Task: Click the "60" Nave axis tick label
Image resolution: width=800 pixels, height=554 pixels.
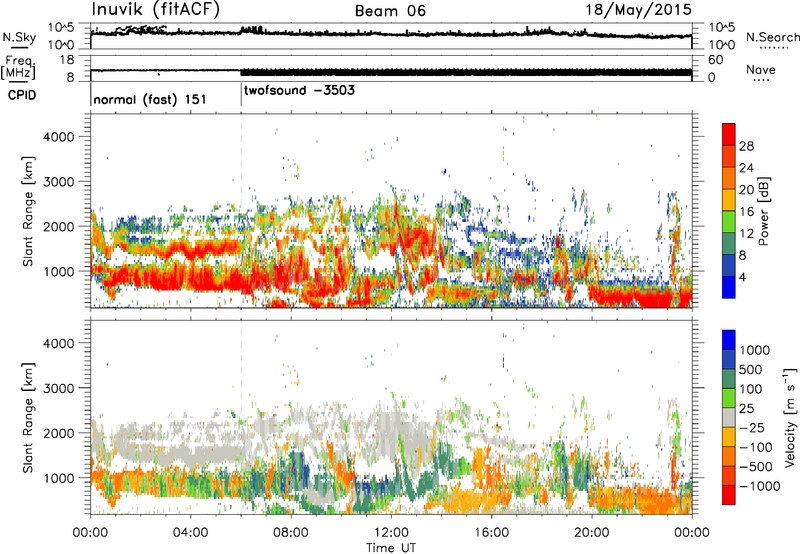Action: (x=715, y=60)
